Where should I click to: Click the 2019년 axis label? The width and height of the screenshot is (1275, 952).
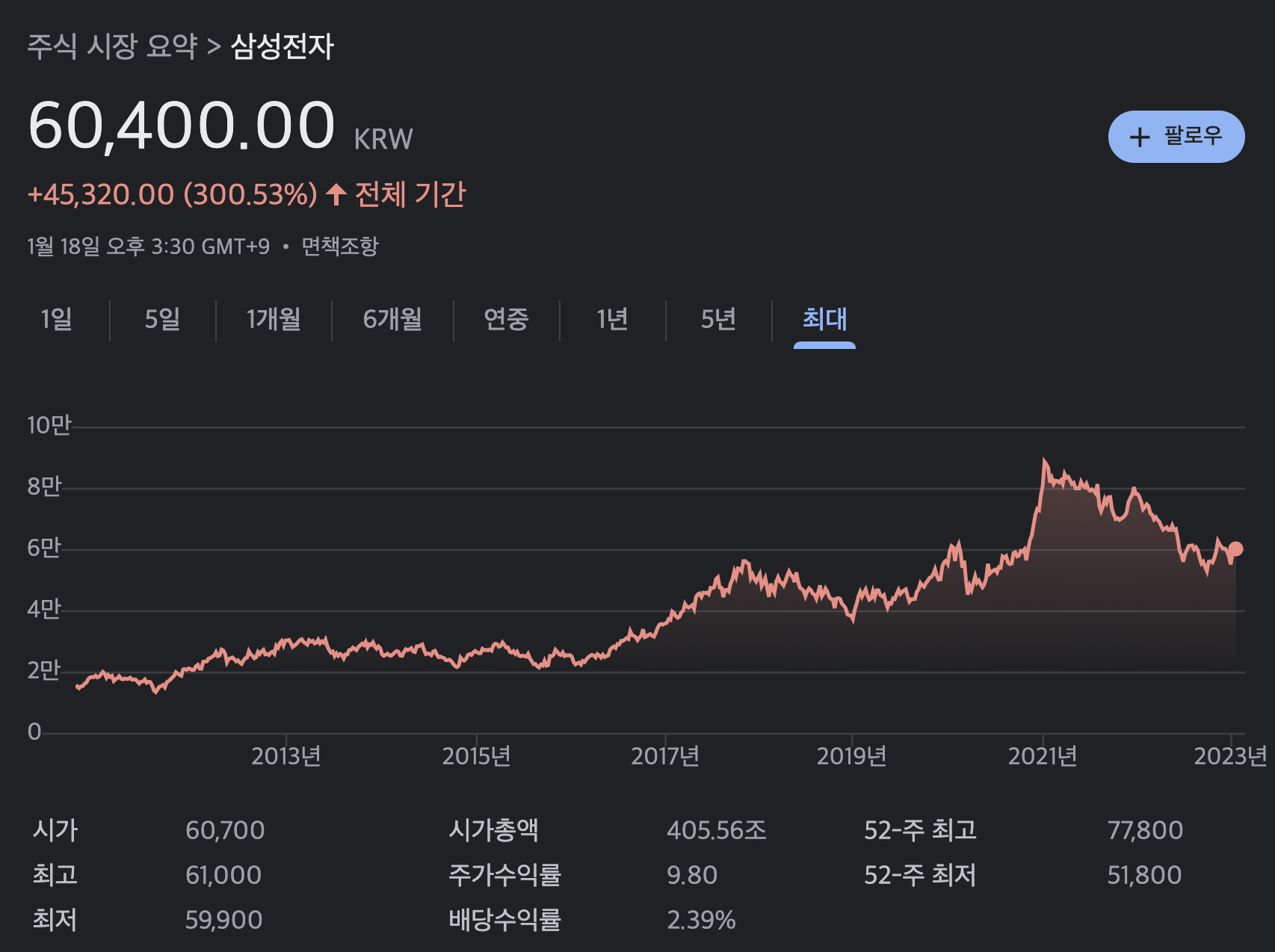[x=851, y=756]
